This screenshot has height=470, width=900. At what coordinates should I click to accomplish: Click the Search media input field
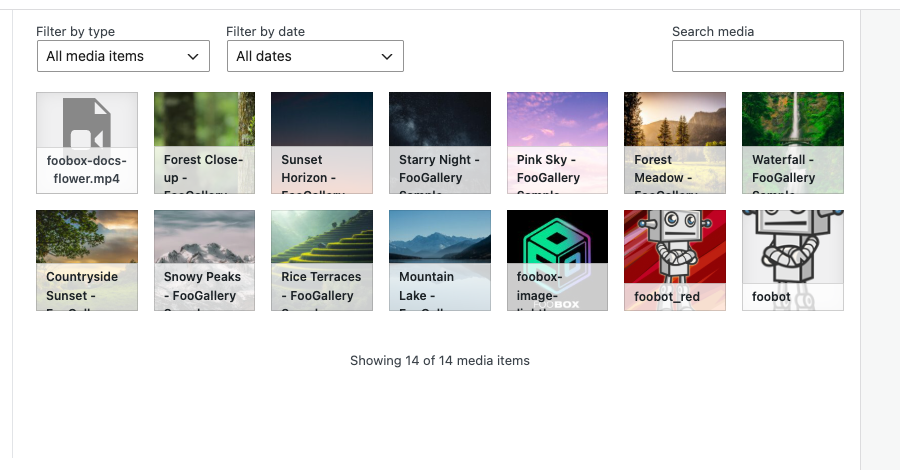click(758, 56)
